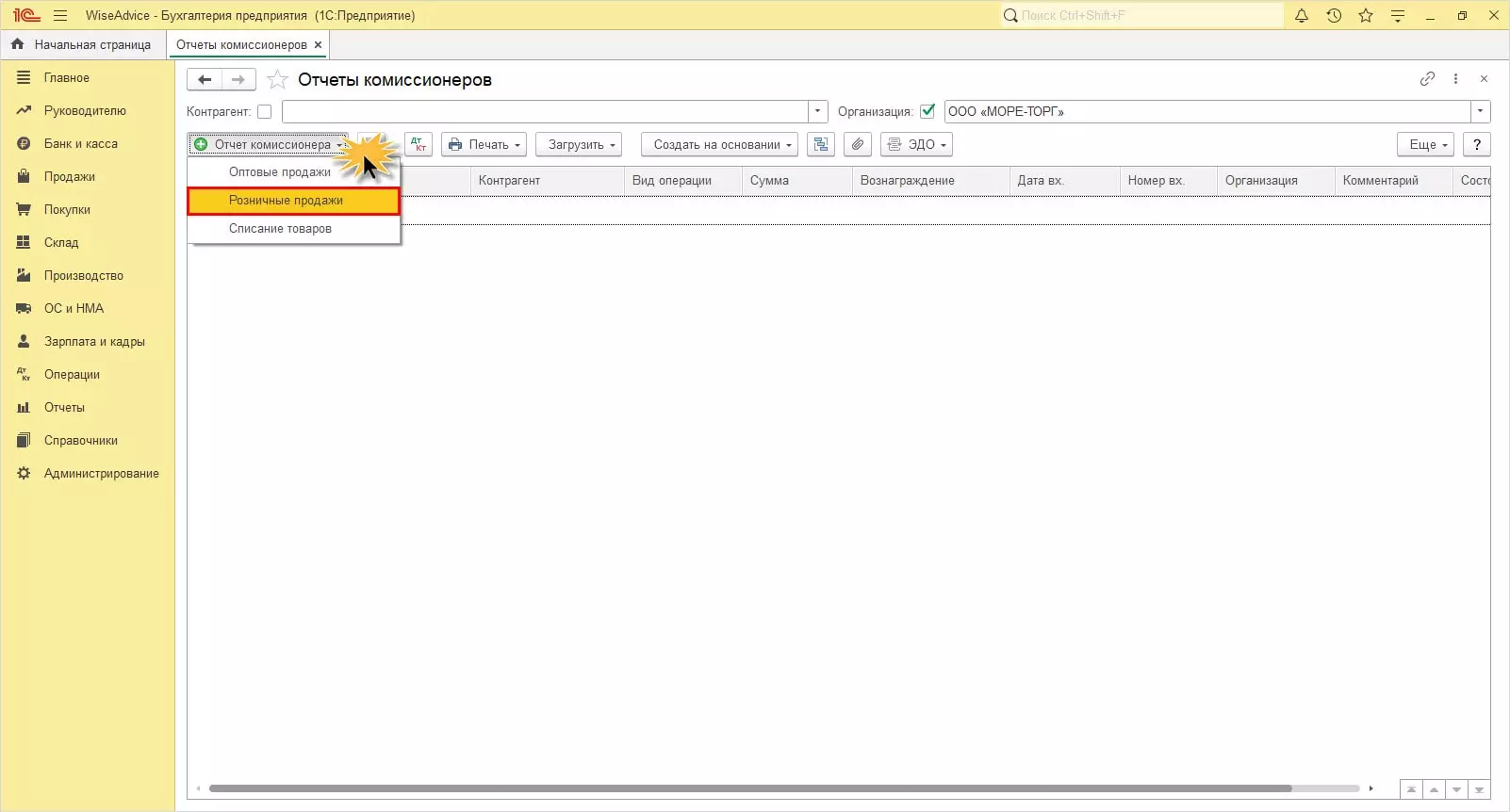Expand Создать на основании dropdown
The width and height of the screenshot is (1510, 812).
click(x=719, y=144)
